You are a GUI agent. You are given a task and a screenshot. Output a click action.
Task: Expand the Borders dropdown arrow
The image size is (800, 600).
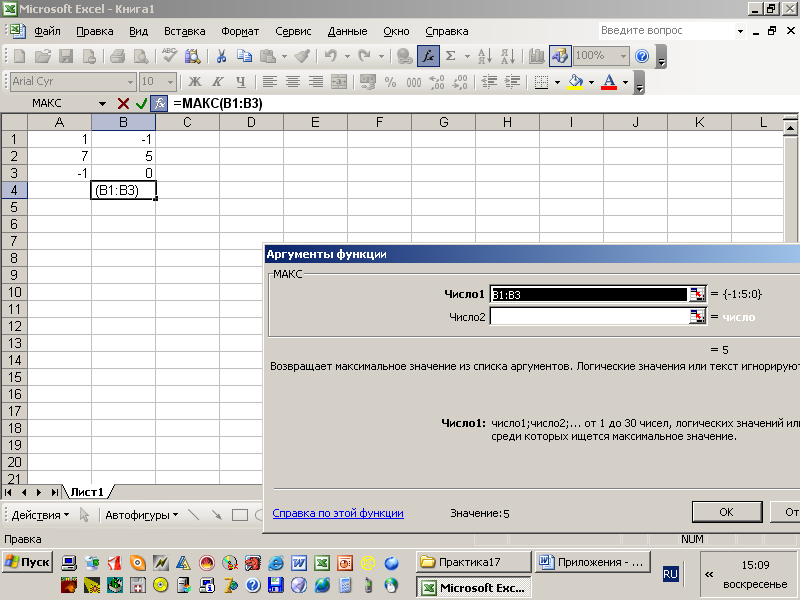coord(557,82)
